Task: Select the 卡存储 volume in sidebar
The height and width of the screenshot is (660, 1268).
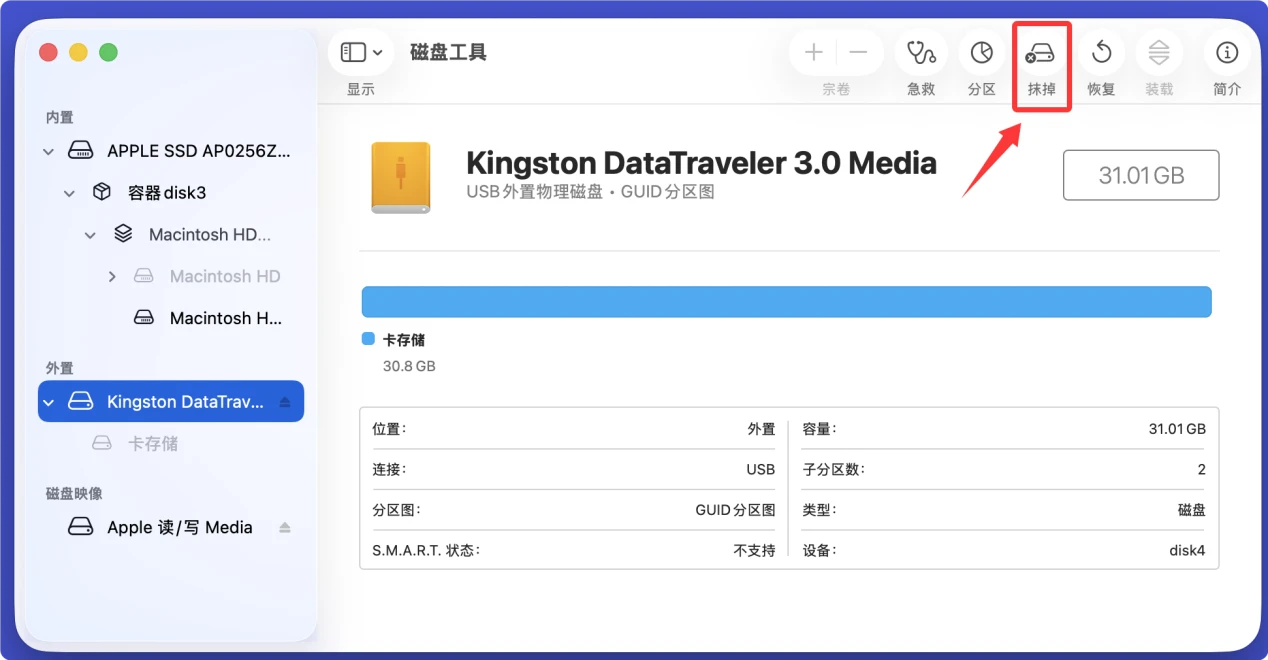Action: (171, 443)
